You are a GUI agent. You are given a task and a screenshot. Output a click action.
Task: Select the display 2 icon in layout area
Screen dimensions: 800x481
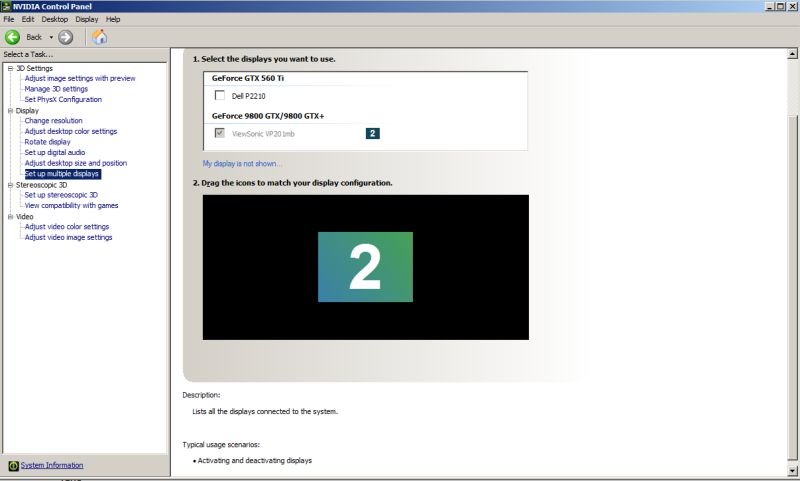[365, 267]
